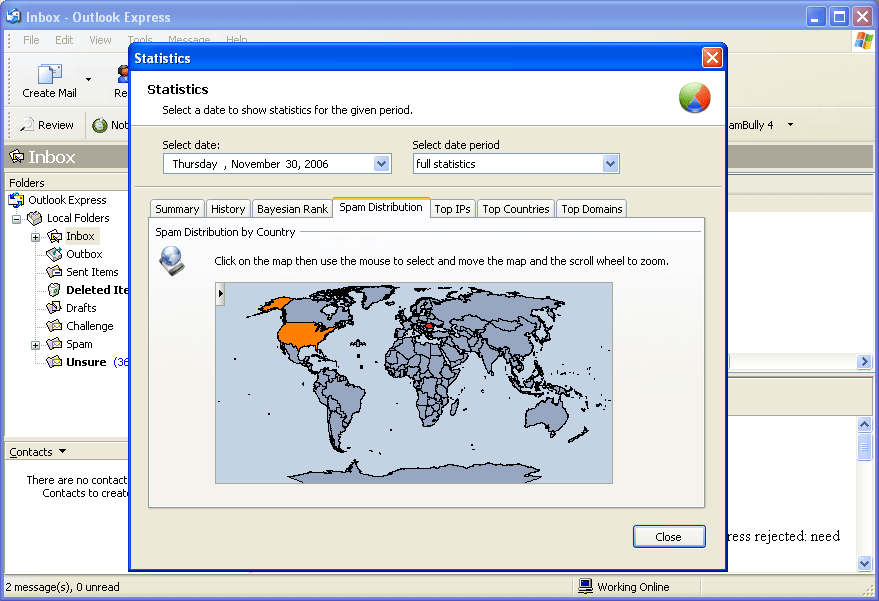Switch to the Top Countries tab
The height and width of the screenshot is (601, 879).
click(515, 209)
